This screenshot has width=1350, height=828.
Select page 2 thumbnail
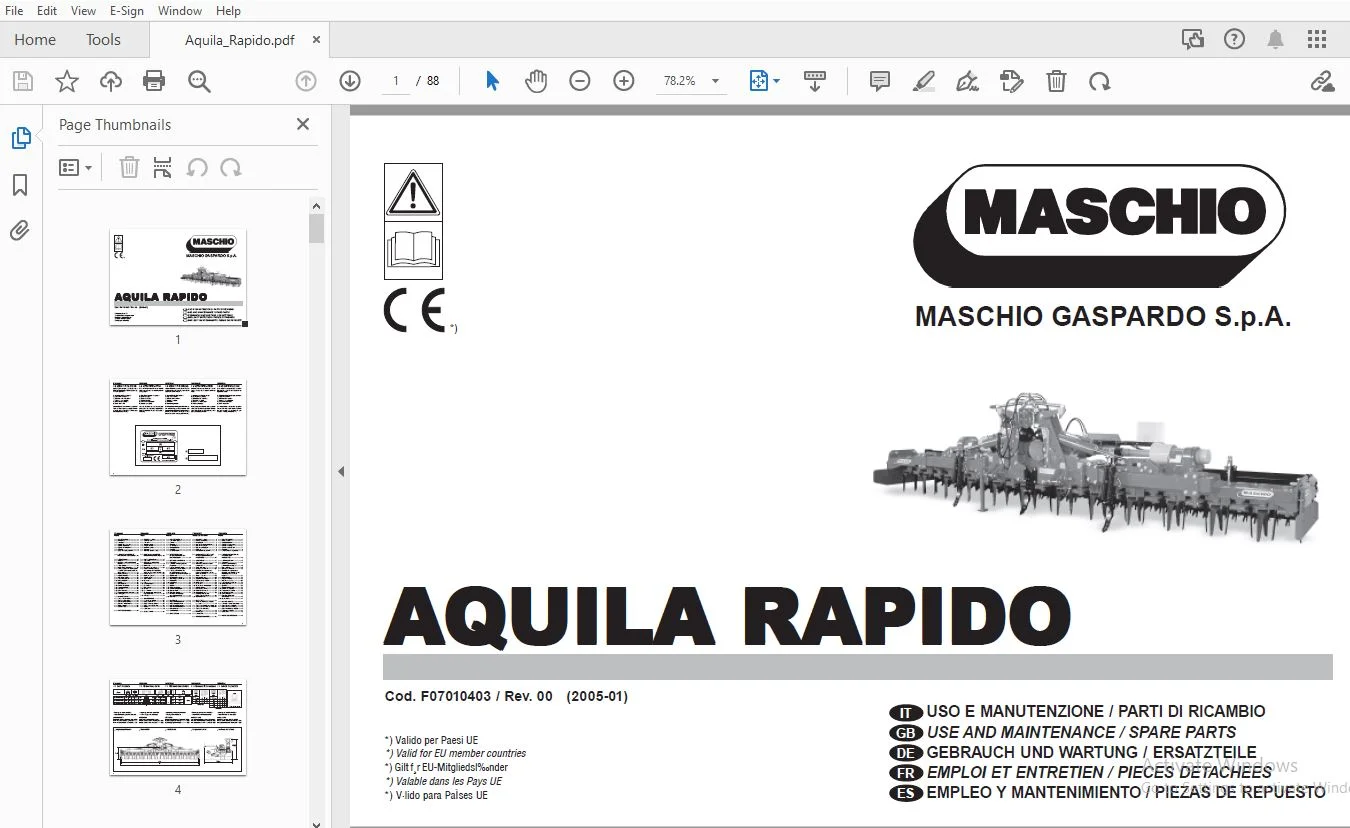(178, 427)
